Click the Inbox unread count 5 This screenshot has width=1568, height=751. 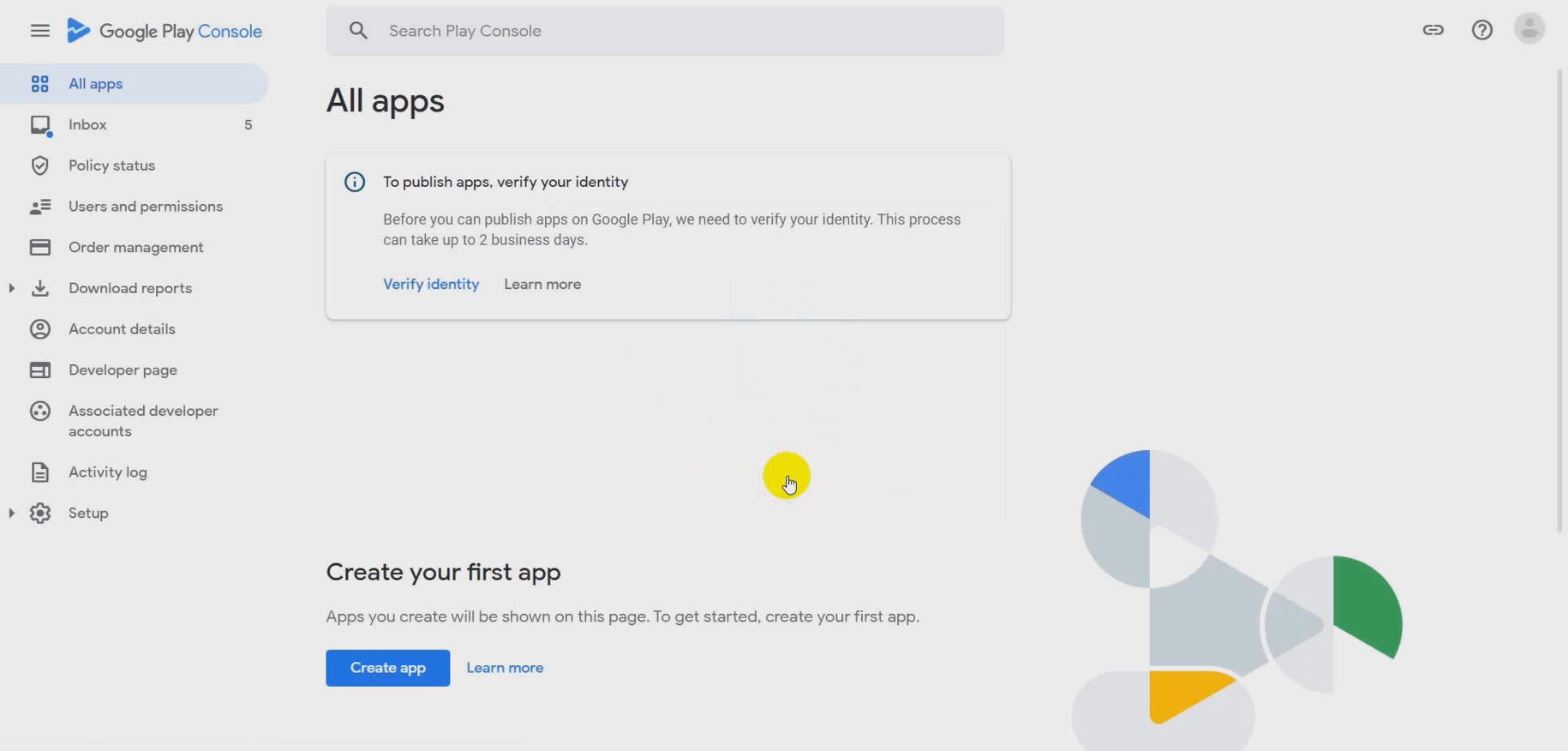point(248,125)
